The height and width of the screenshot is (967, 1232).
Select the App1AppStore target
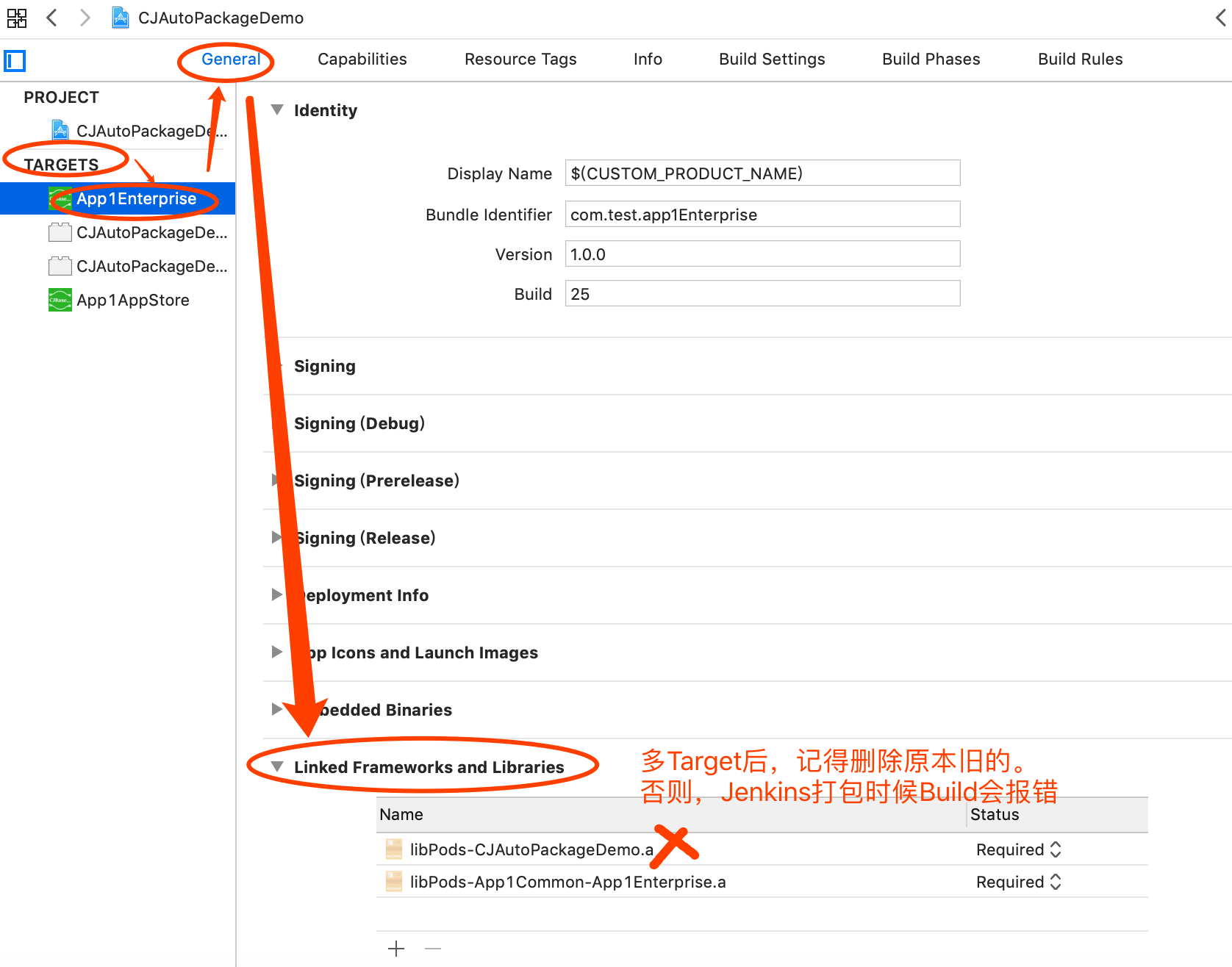pos(119,300)
